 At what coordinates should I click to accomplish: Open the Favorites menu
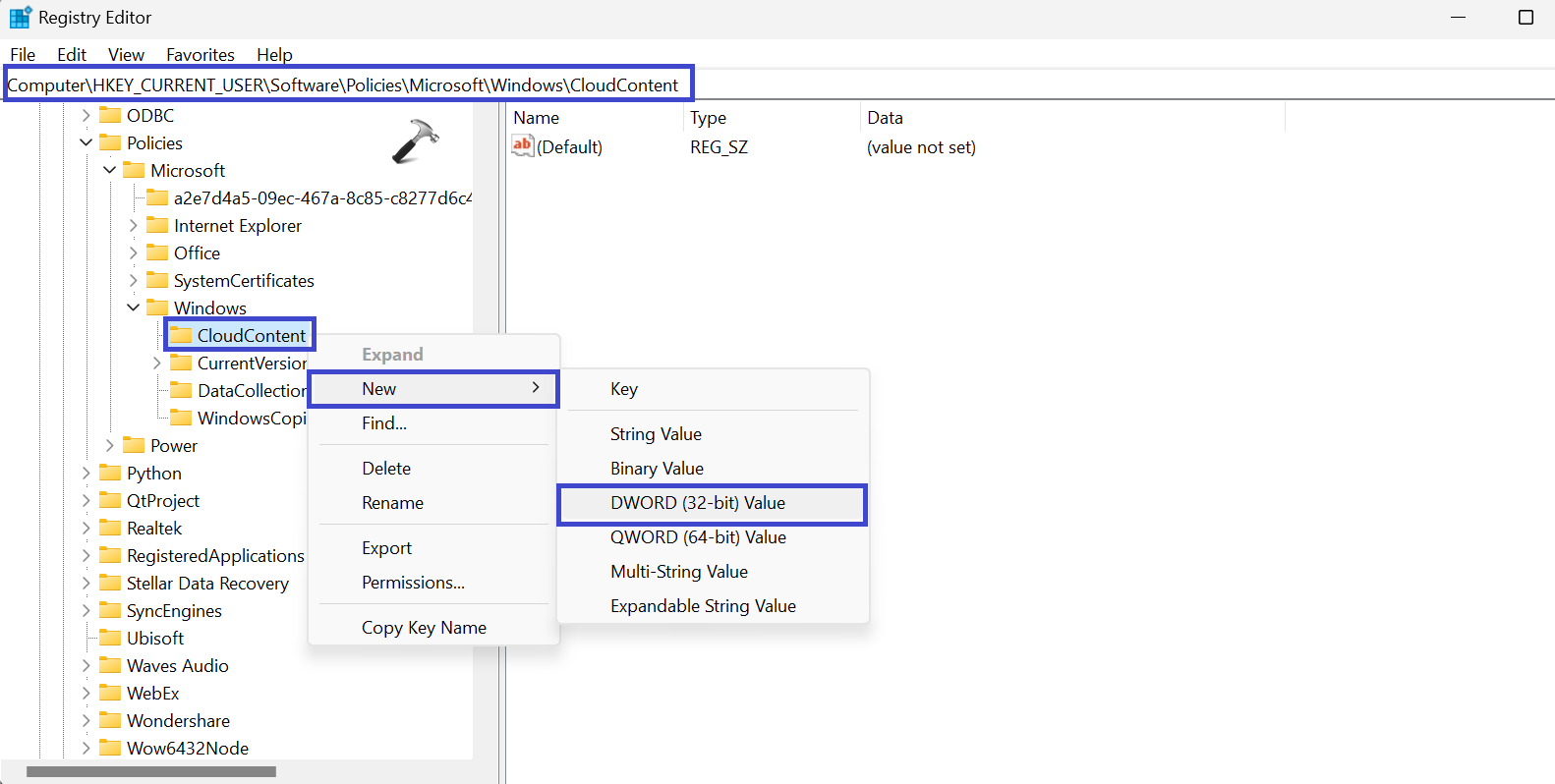[200, 55]
